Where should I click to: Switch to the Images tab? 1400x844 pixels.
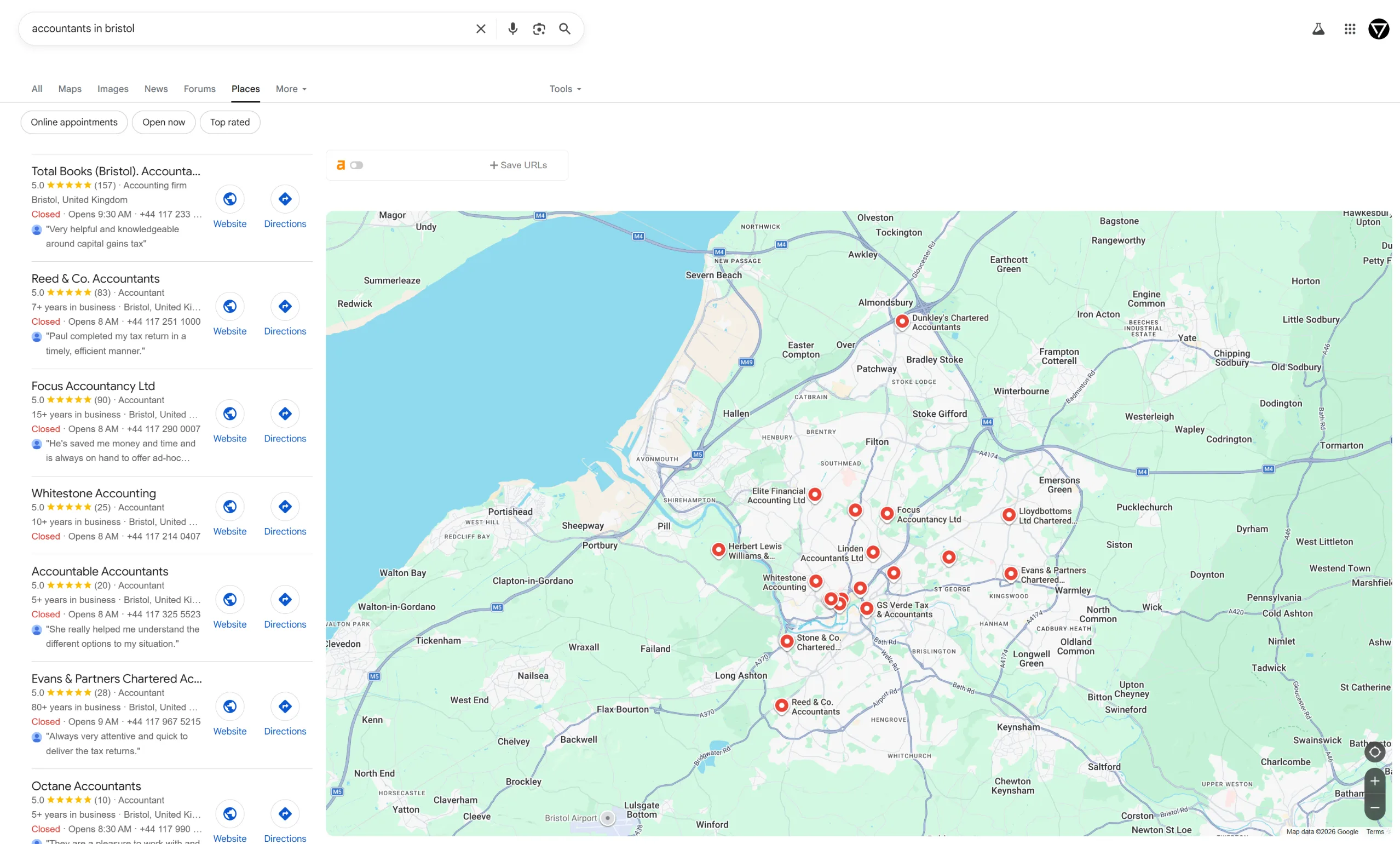coord(112,89)
